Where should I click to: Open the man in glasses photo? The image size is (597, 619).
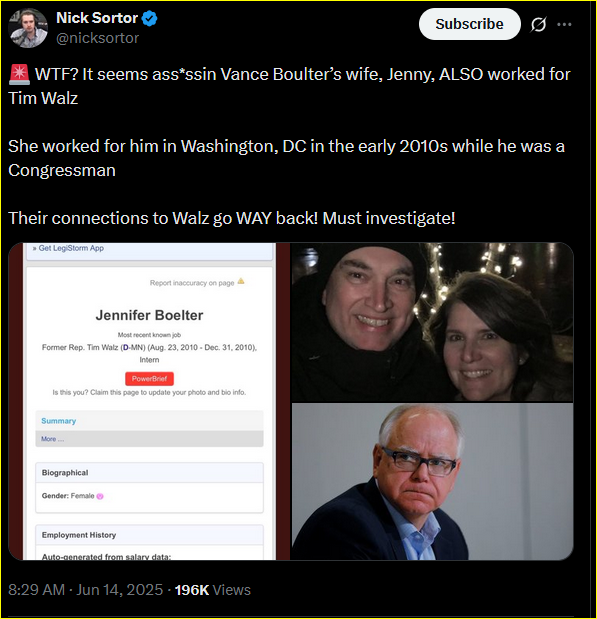pyautogui.click(x=432, y=482)
